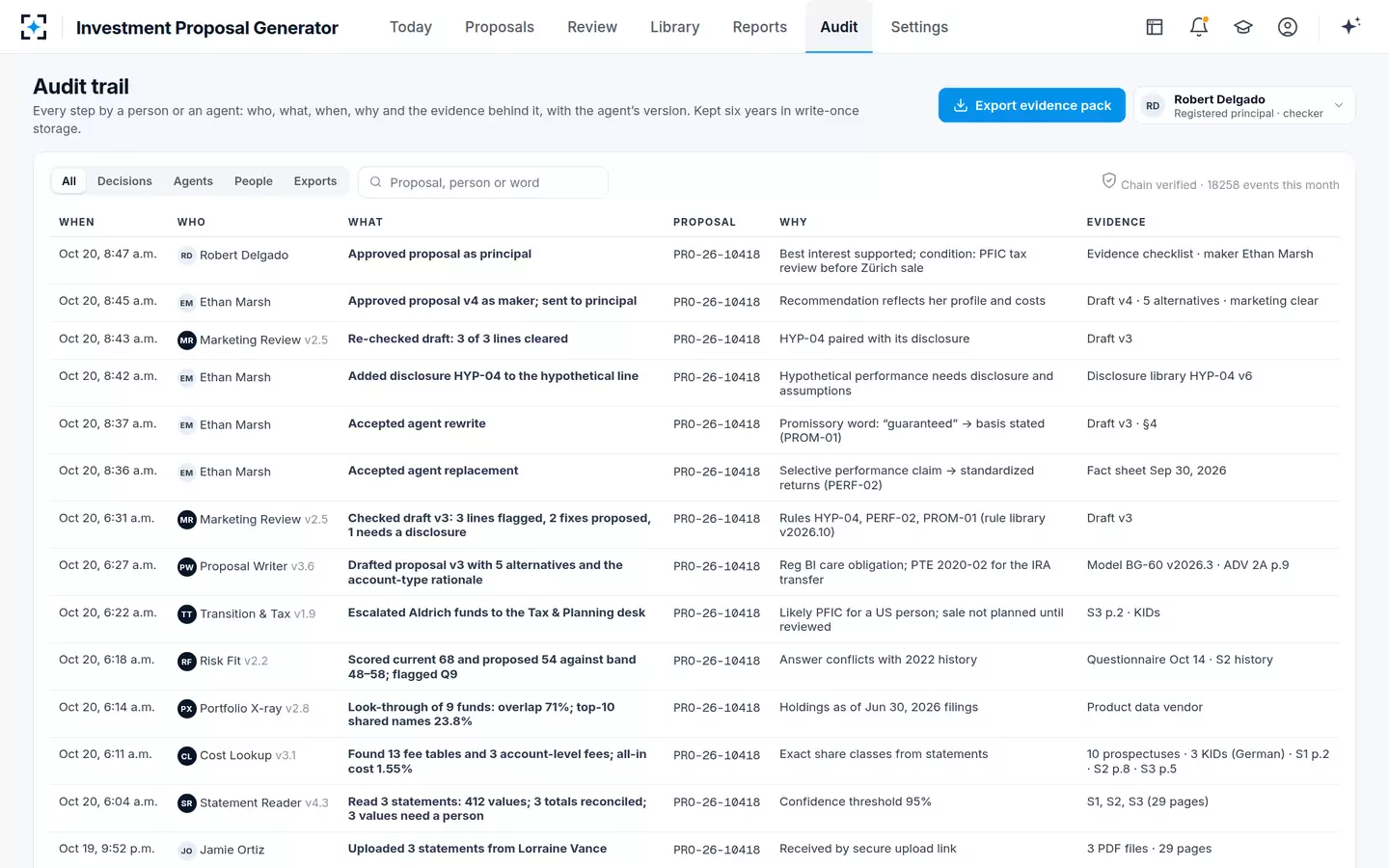The height and width of the screenshot is (868, 1389).
Task: Open the Library tab
Action: point(675,27)
